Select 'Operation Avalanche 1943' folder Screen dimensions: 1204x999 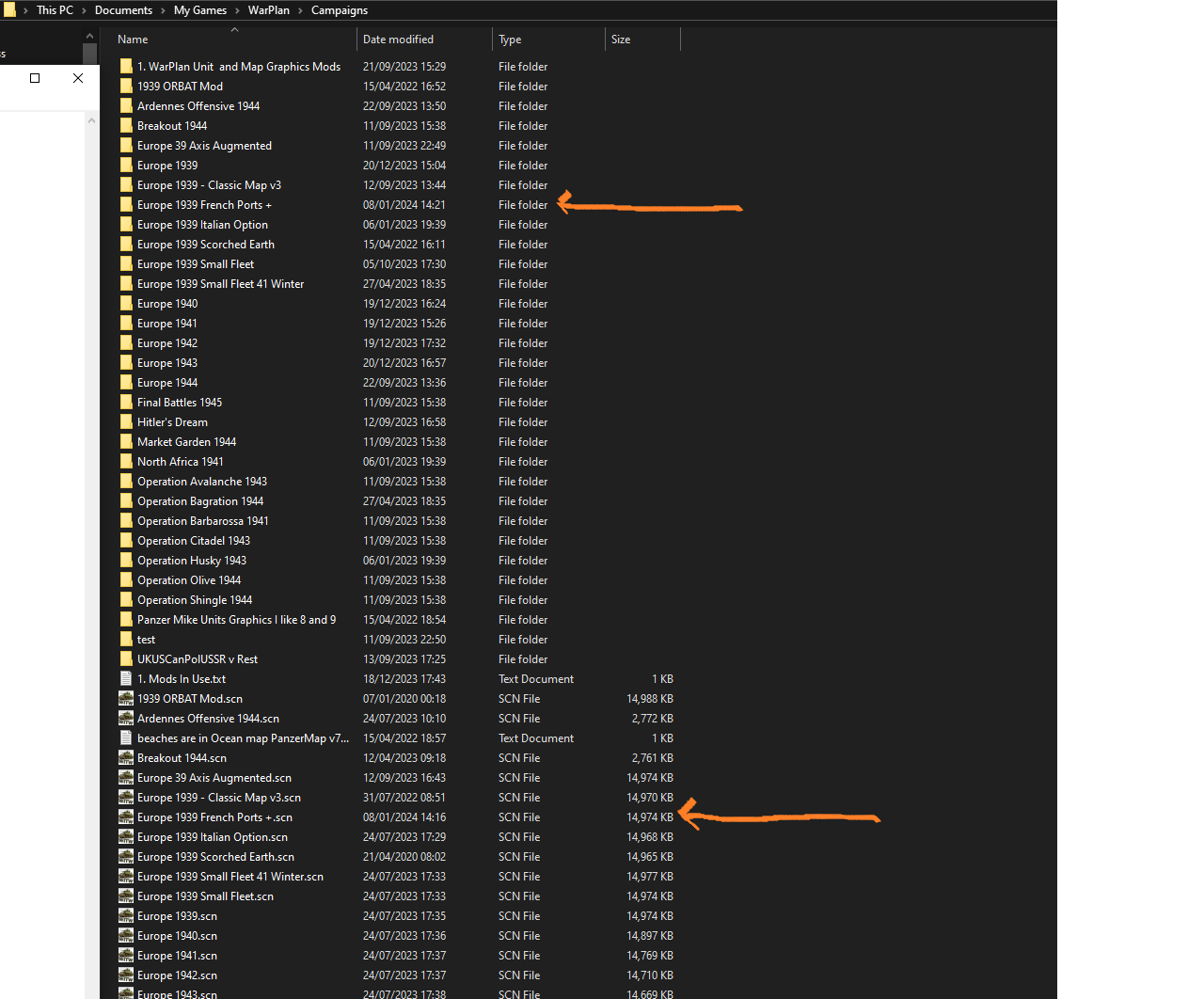(202, 481)
